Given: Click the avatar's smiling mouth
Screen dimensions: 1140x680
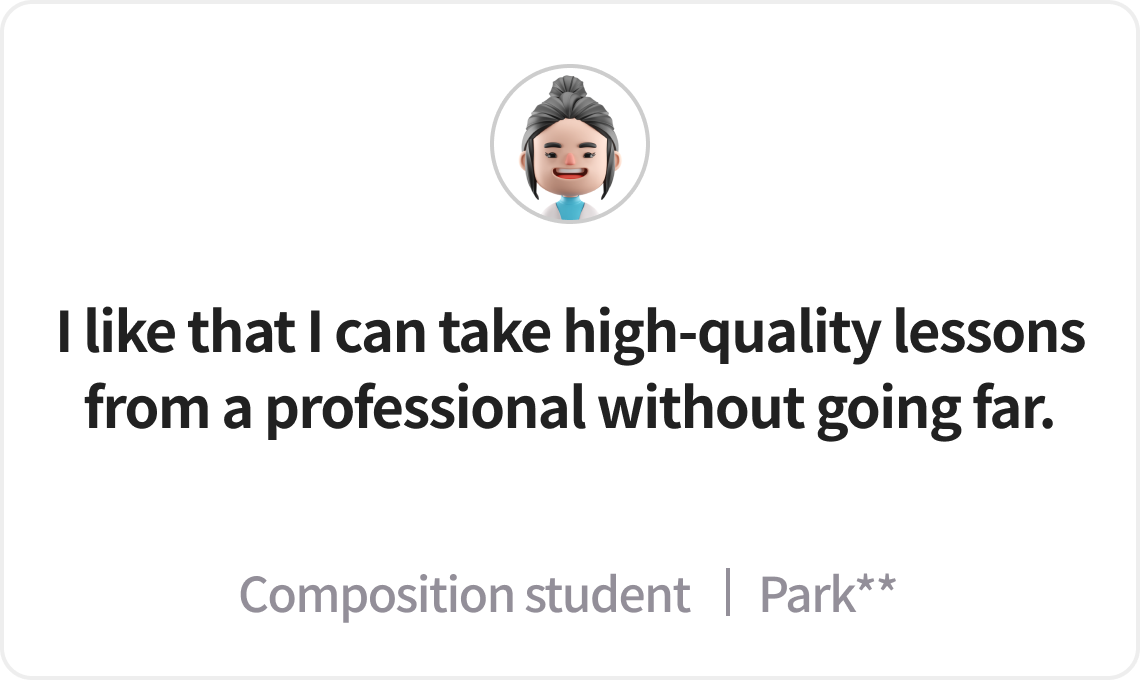Looking at the screenshot, I should click(x=569, y=173).
